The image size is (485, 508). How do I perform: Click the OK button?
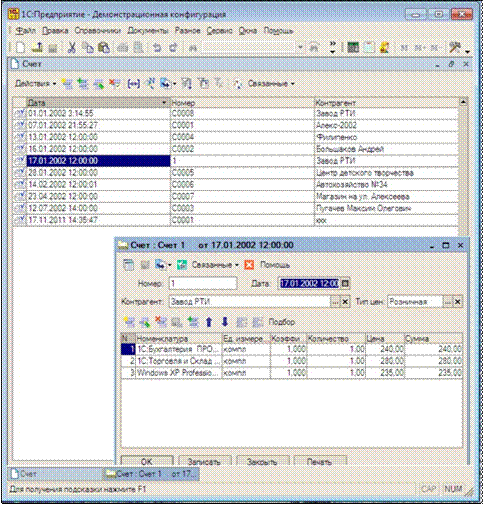coord(147,461)
